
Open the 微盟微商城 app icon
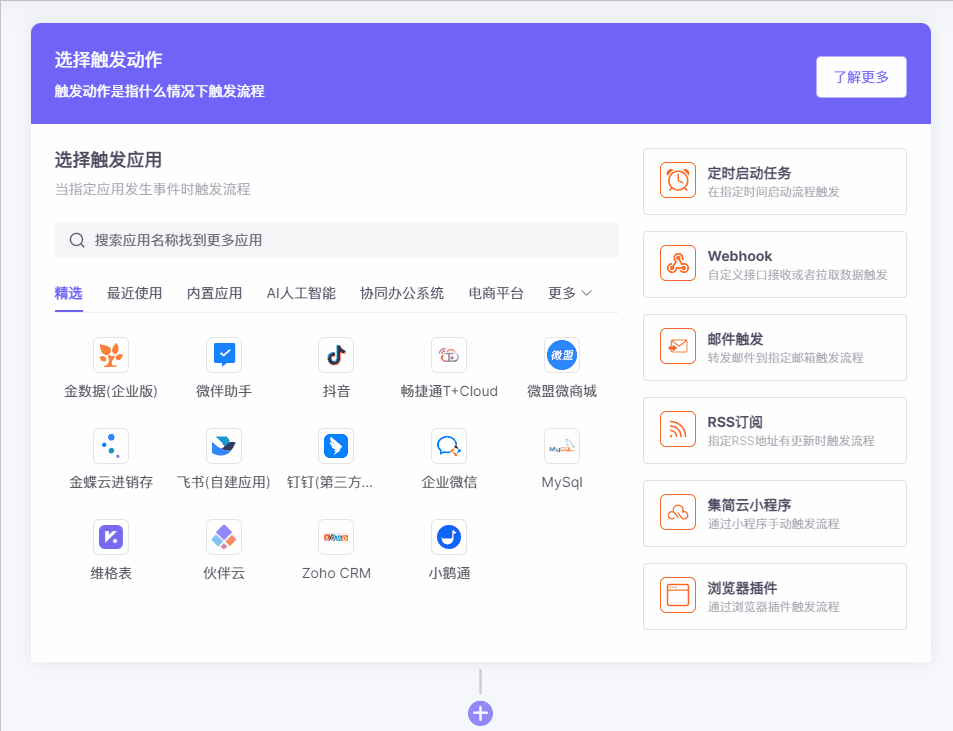(x=562, y=355)
